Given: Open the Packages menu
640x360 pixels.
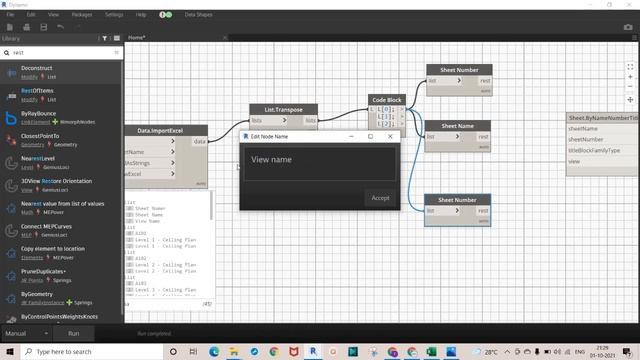Looking at the screenshot, I should click(x=82, y=15).
